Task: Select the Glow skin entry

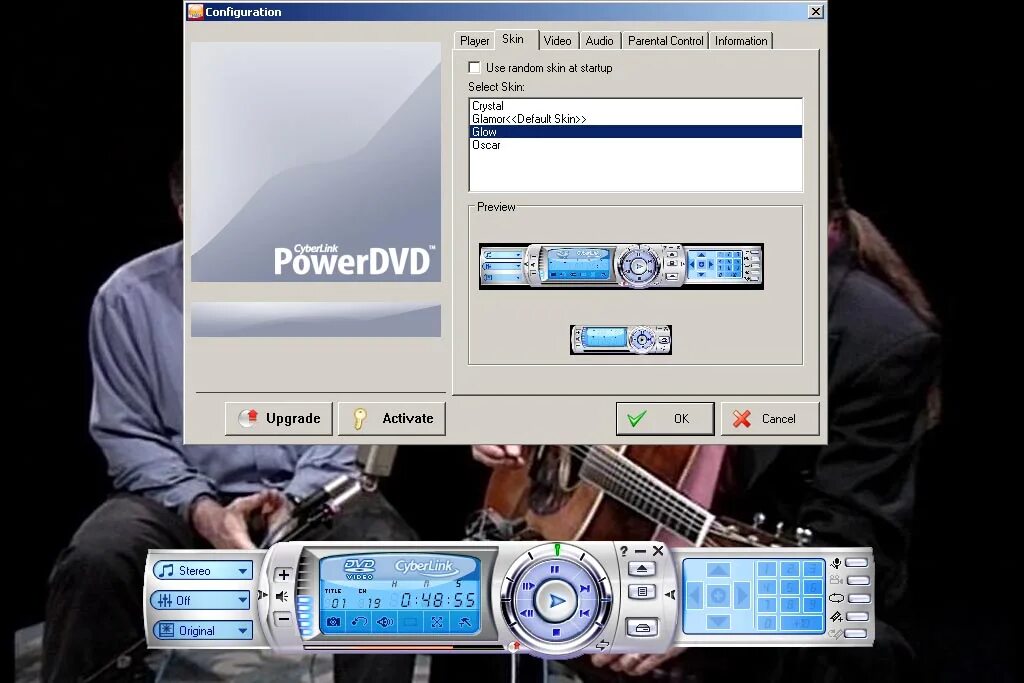Action: coord(635,132)
